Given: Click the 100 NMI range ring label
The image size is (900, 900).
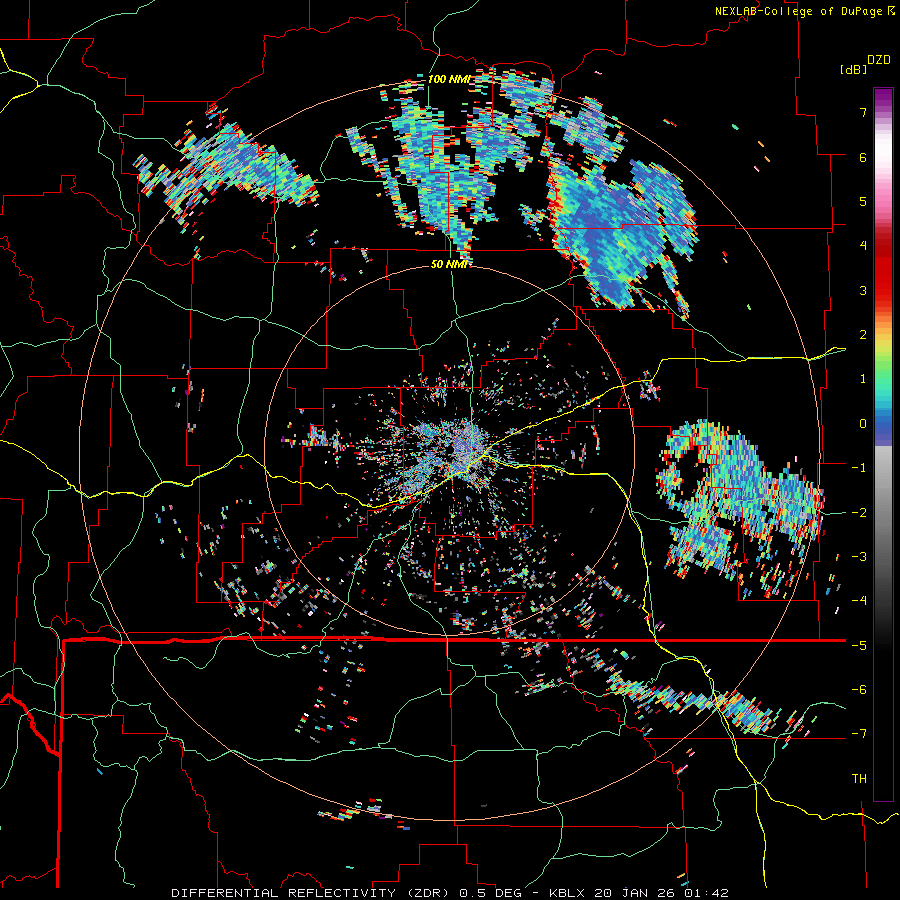Looking at the screenshot, I should 449,79.
